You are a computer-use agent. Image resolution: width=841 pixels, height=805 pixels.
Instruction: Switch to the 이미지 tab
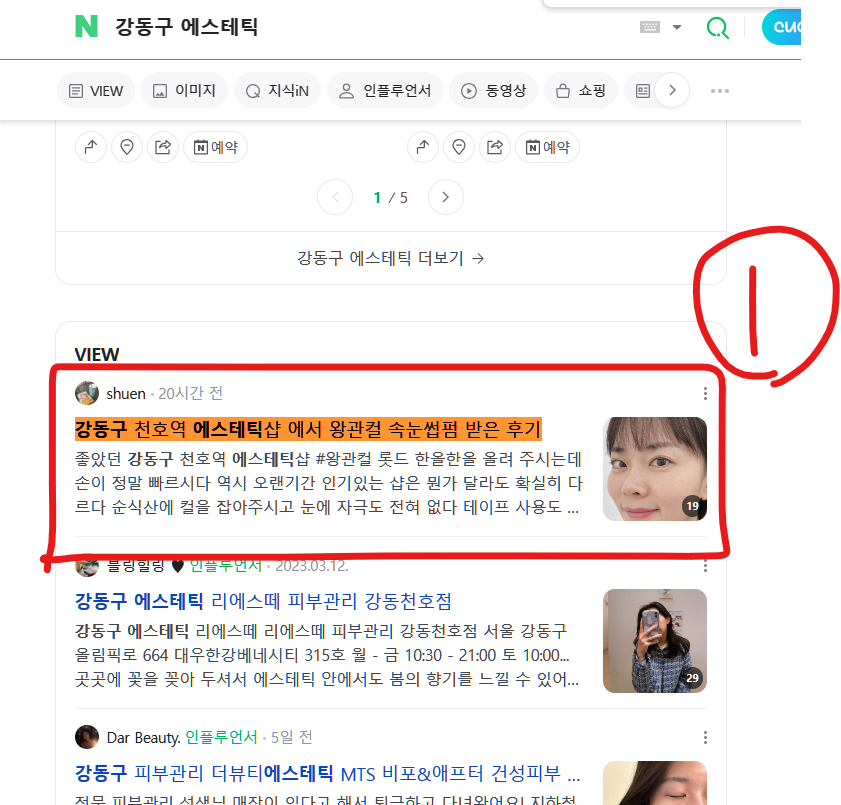pos(185,91)
